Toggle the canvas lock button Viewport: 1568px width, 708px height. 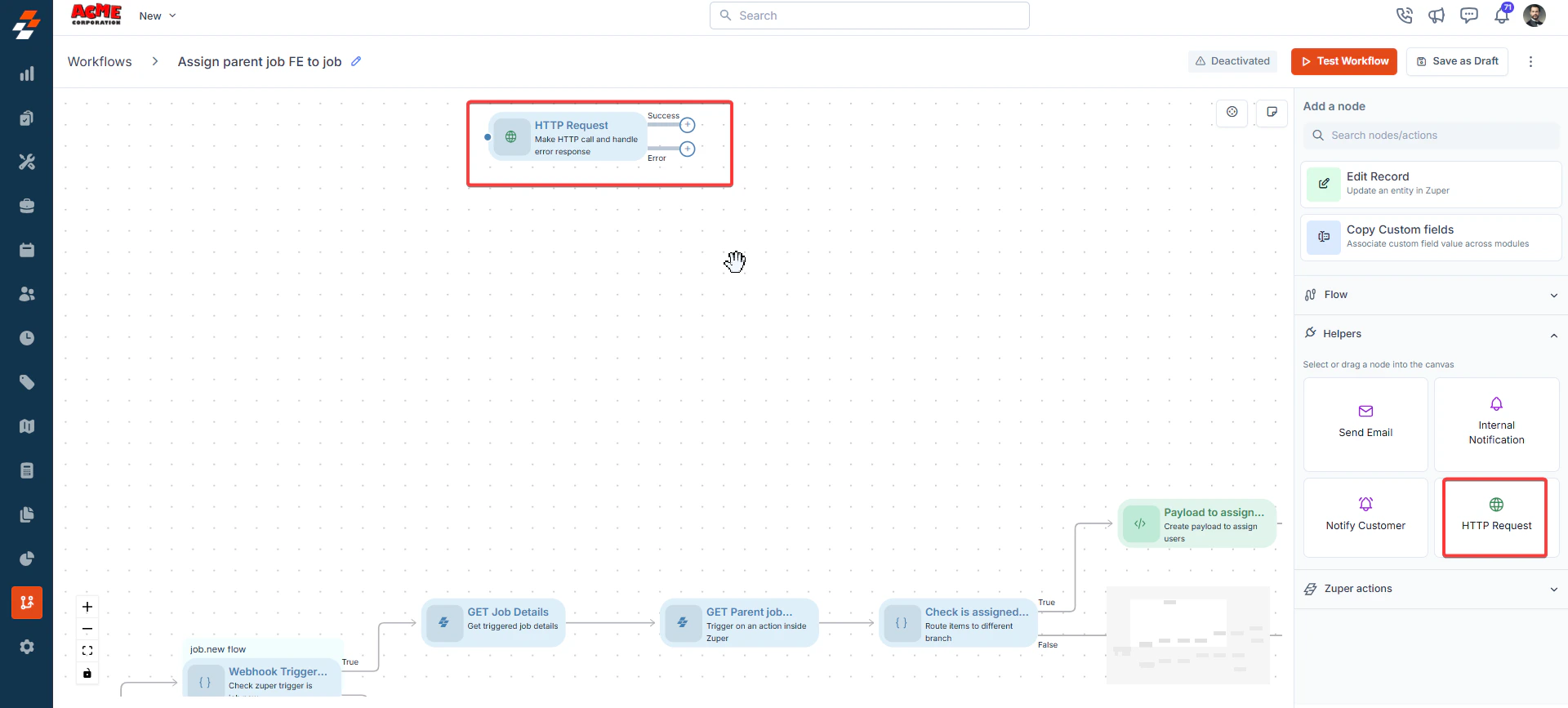(87, 673)
